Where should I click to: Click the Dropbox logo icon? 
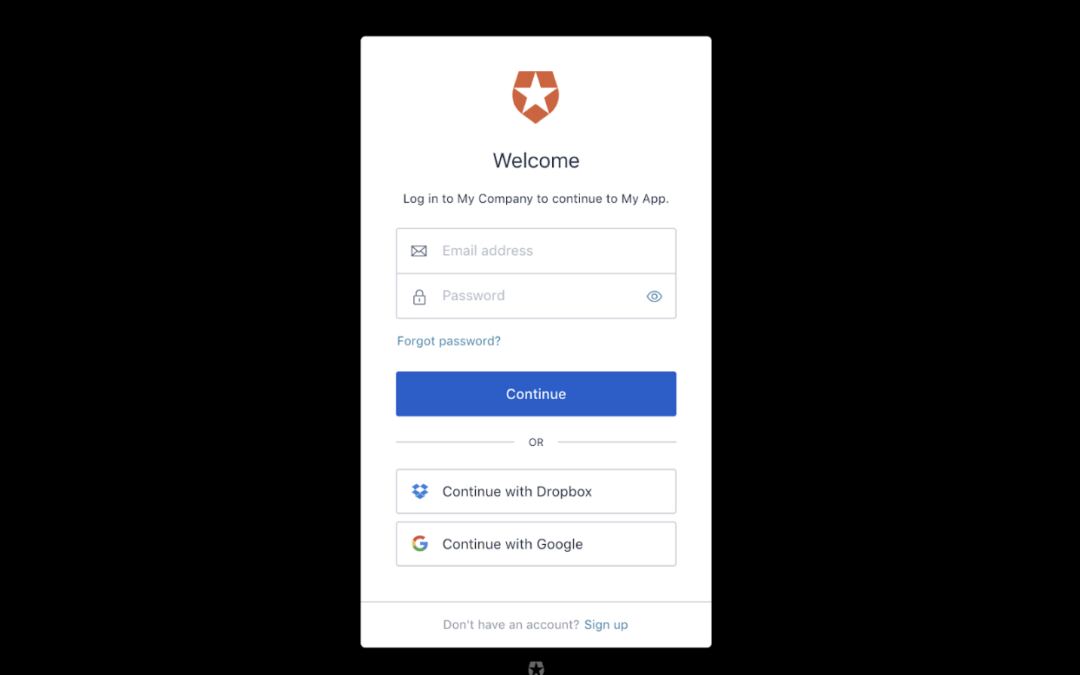click(419, 491)
